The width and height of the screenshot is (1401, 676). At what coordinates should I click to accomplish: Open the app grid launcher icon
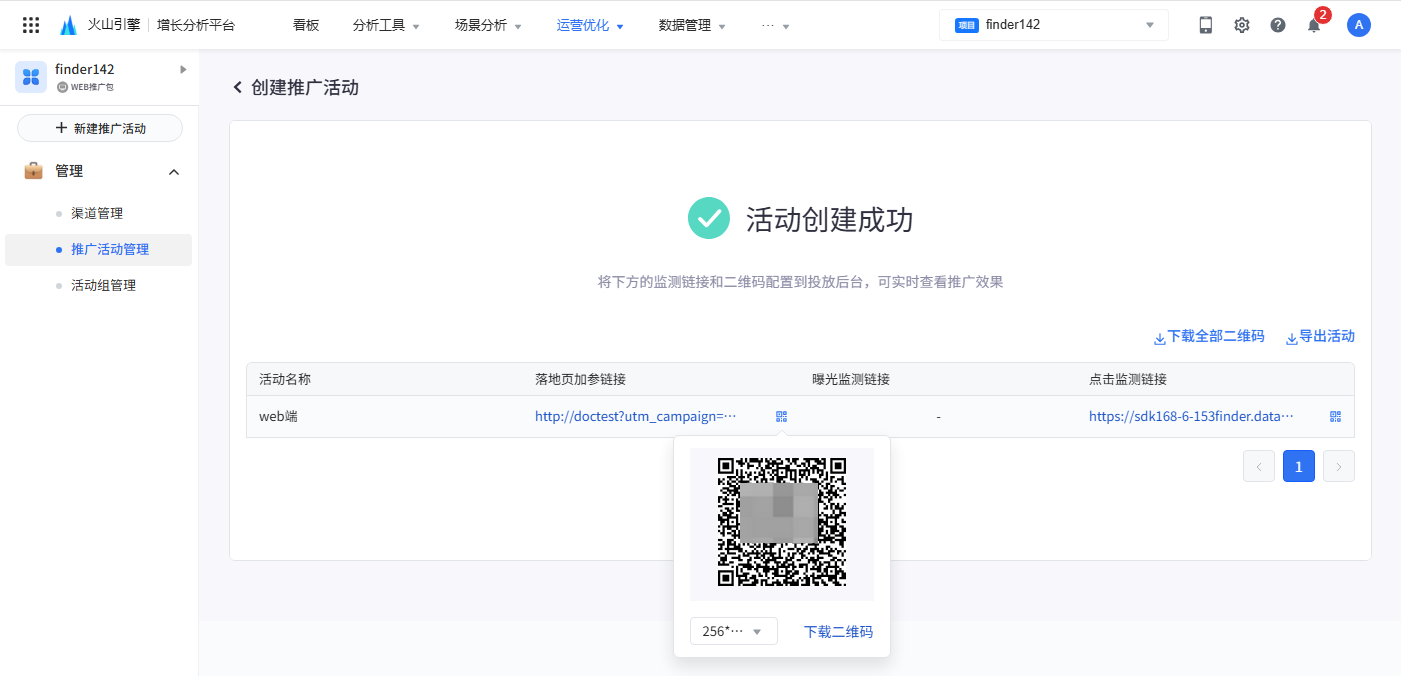point(31,25)
